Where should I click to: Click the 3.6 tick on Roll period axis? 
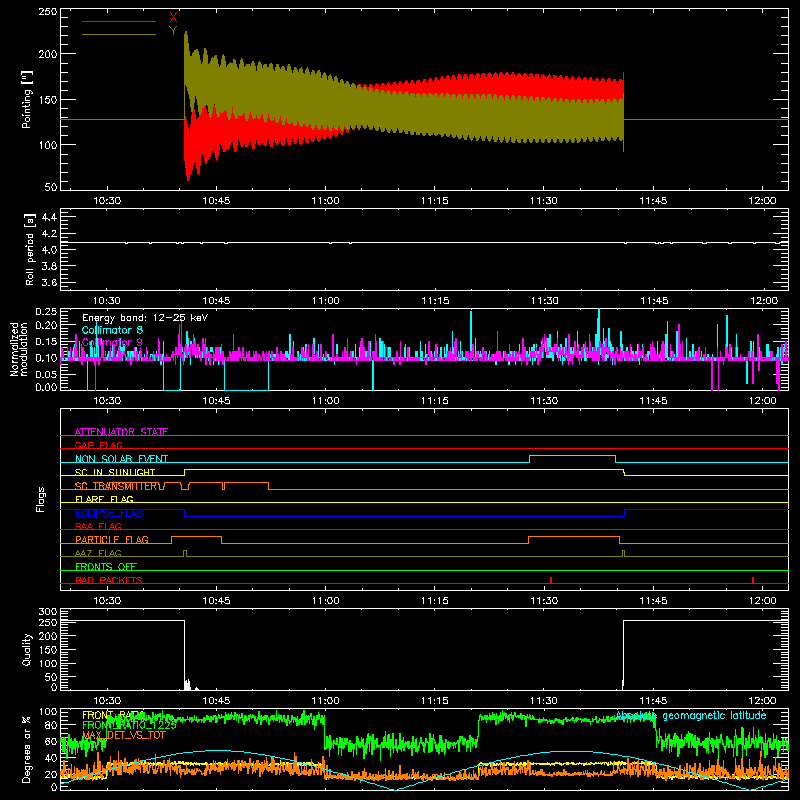(x=49, y=282)
